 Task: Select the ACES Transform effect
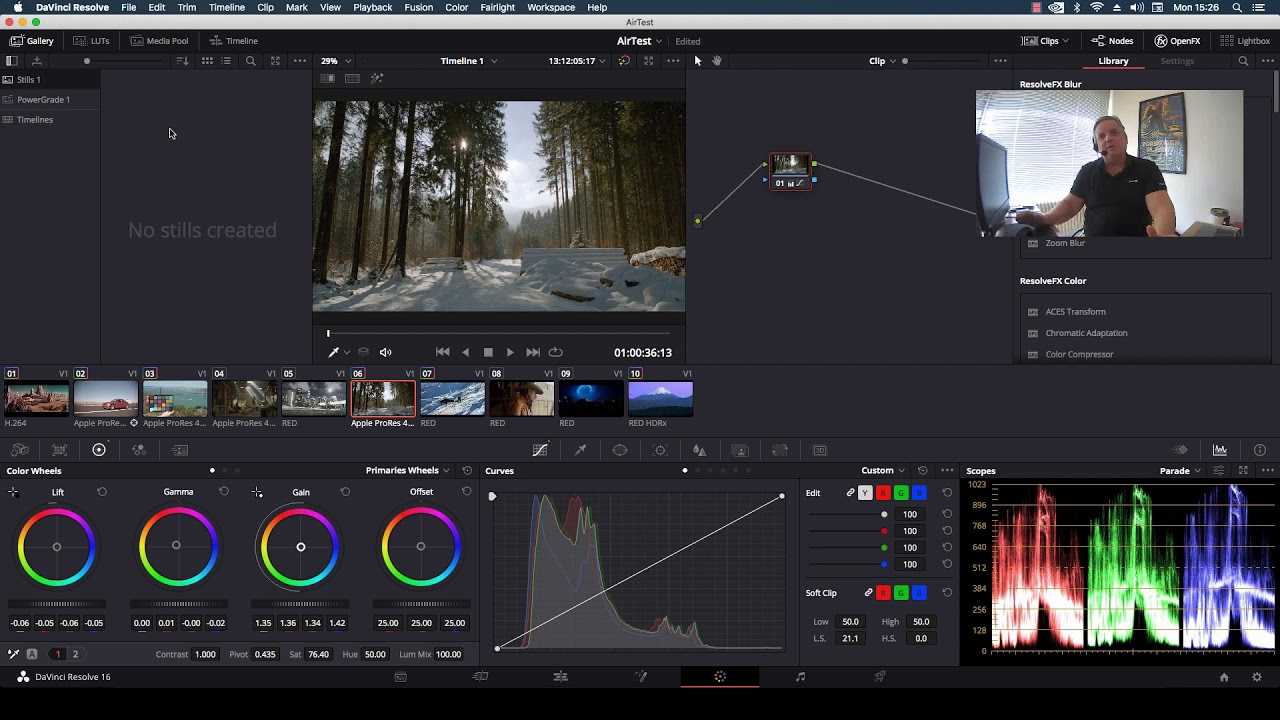pos(1075,312)
